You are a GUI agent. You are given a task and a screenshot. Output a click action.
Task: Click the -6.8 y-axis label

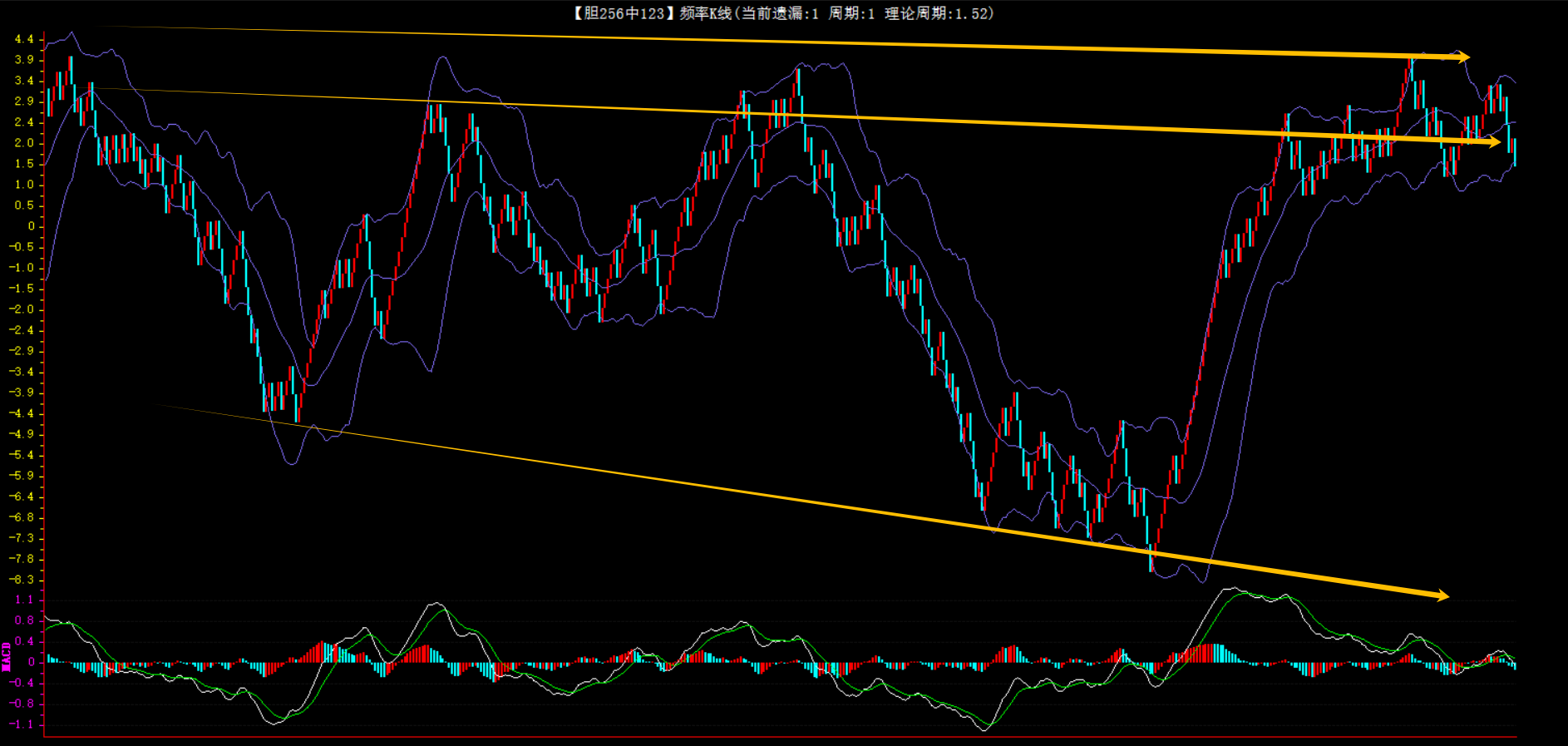tap(22, 517)
